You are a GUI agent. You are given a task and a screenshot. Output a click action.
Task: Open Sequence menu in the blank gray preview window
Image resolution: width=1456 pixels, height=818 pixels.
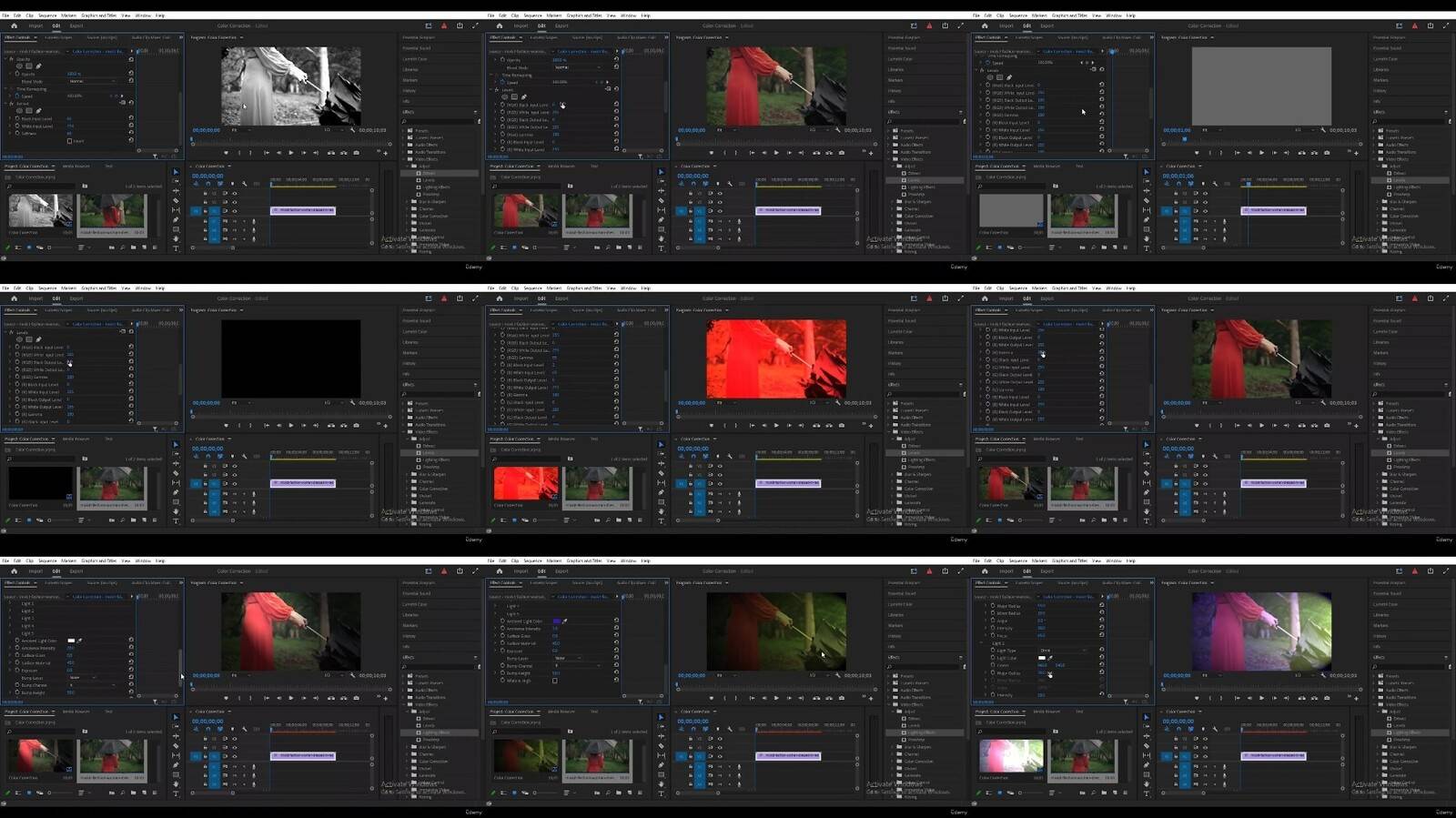(x=1017, y=15)
